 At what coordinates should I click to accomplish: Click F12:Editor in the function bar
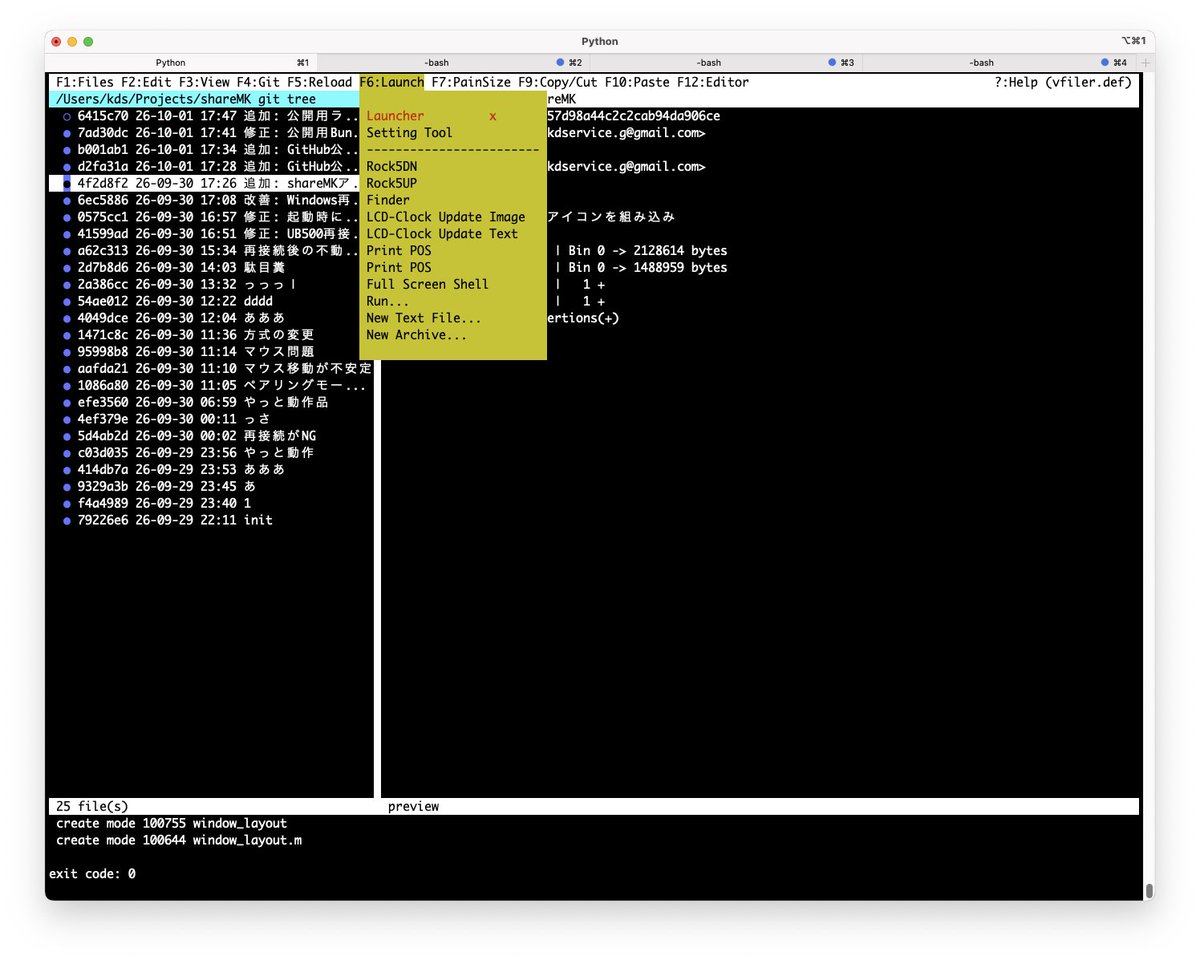pos(713,82)
